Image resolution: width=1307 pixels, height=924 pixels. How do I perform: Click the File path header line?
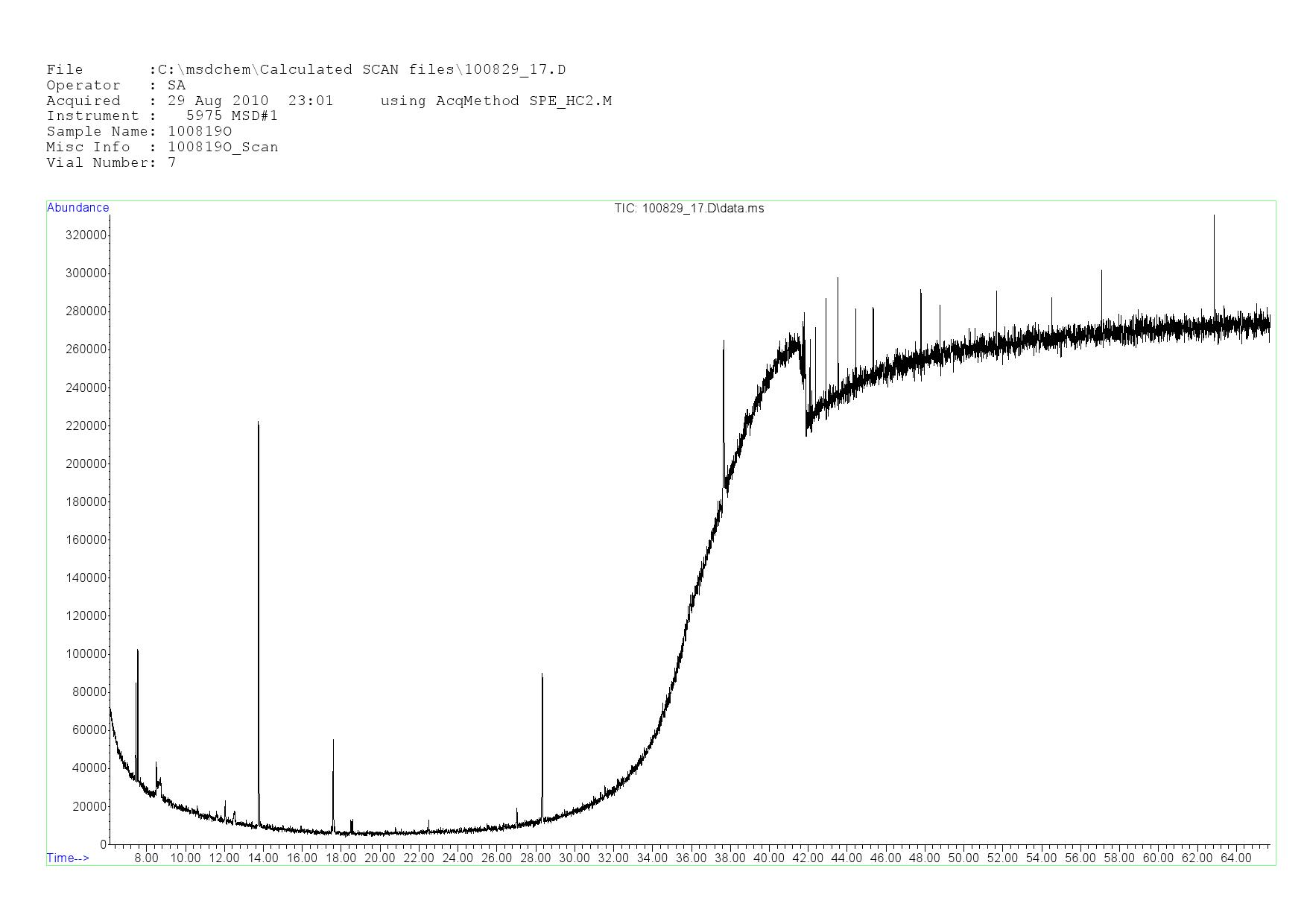tap(306, 70)
